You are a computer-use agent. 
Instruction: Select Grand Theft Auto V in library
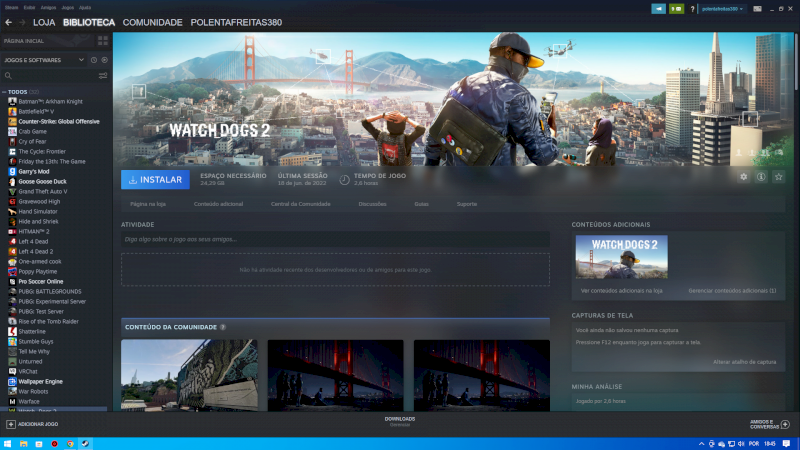[43, 191]
